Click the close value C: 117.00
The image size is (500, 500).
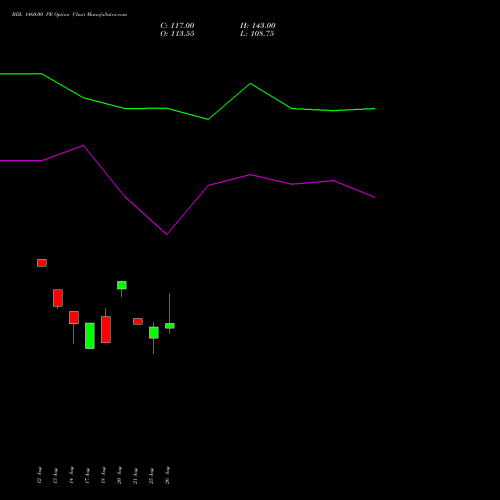click(x=177, y=26)
